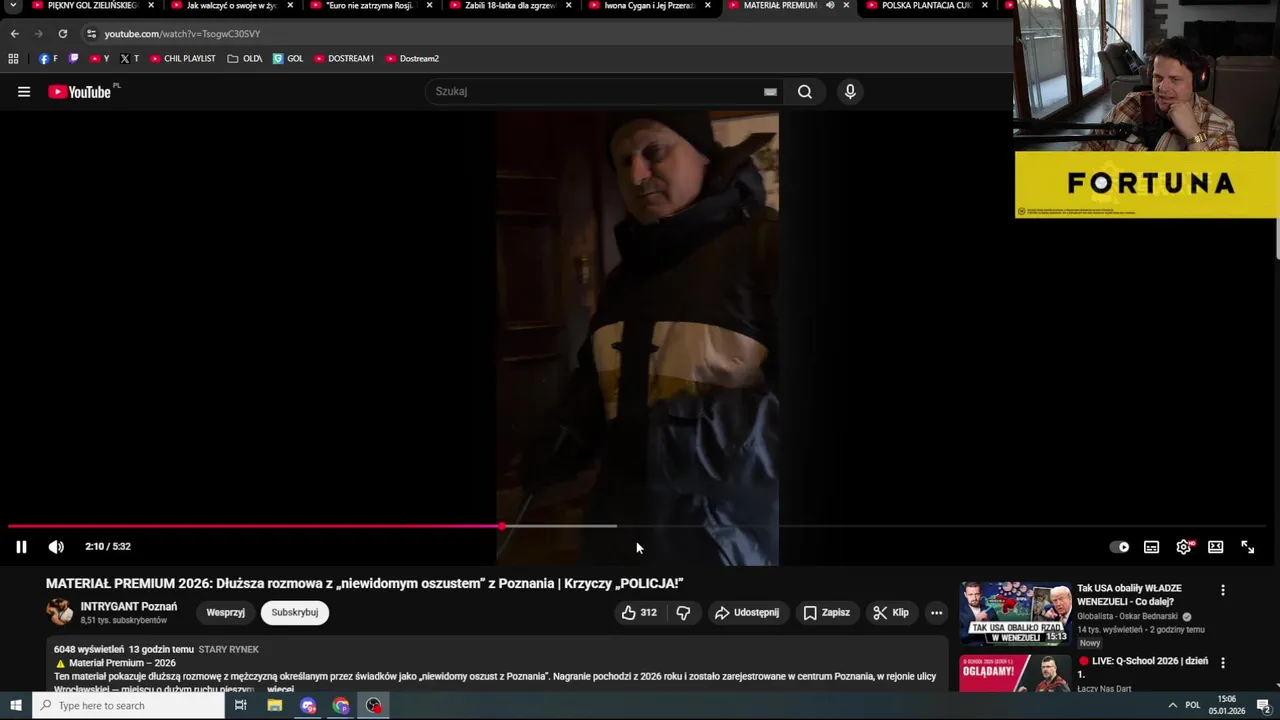This screenshot has height=720, width=1280.
Task: Open INTRYGANT Poznań channel name link
Action: click(x=129, y=607)
